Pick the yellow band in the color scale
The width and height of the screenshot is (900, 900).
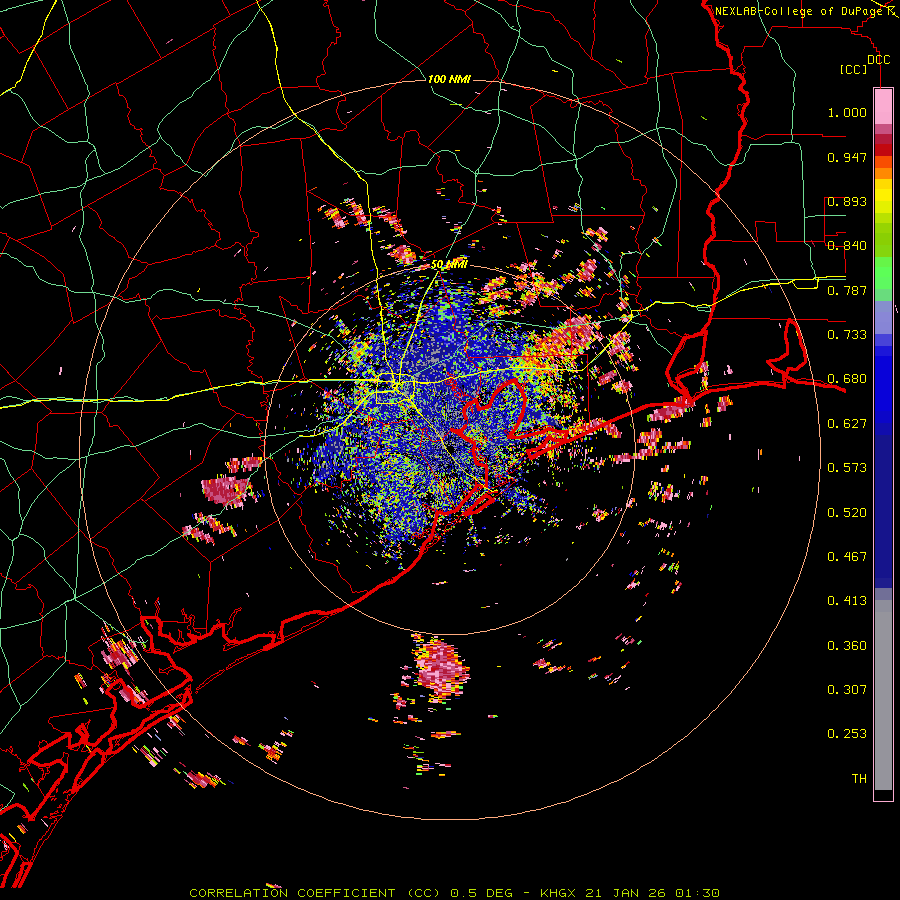pyautogui.click(x=883, y=196)
